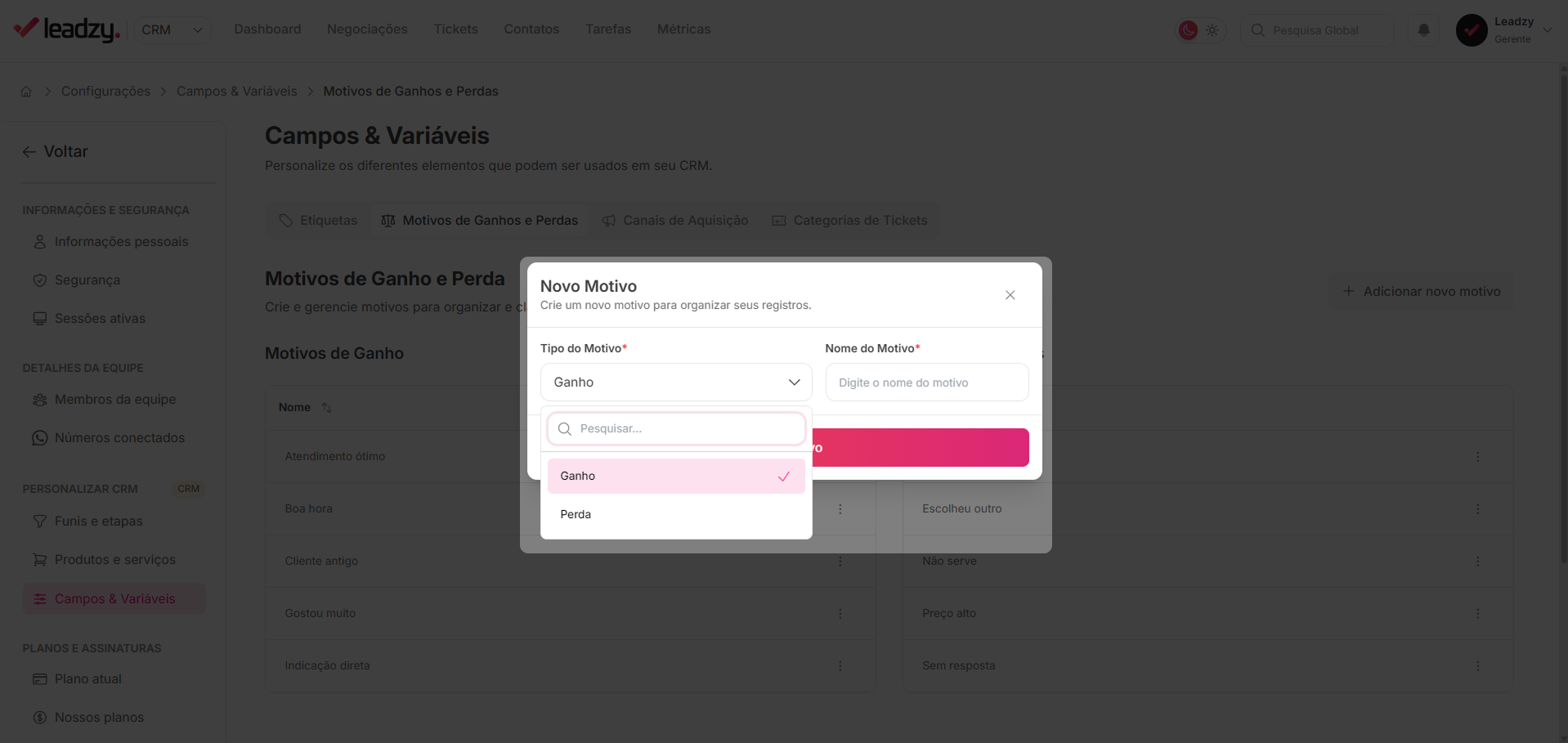Open the actions menu for Sem resposta
The image size is (1568, 743).
[1477, 666]
